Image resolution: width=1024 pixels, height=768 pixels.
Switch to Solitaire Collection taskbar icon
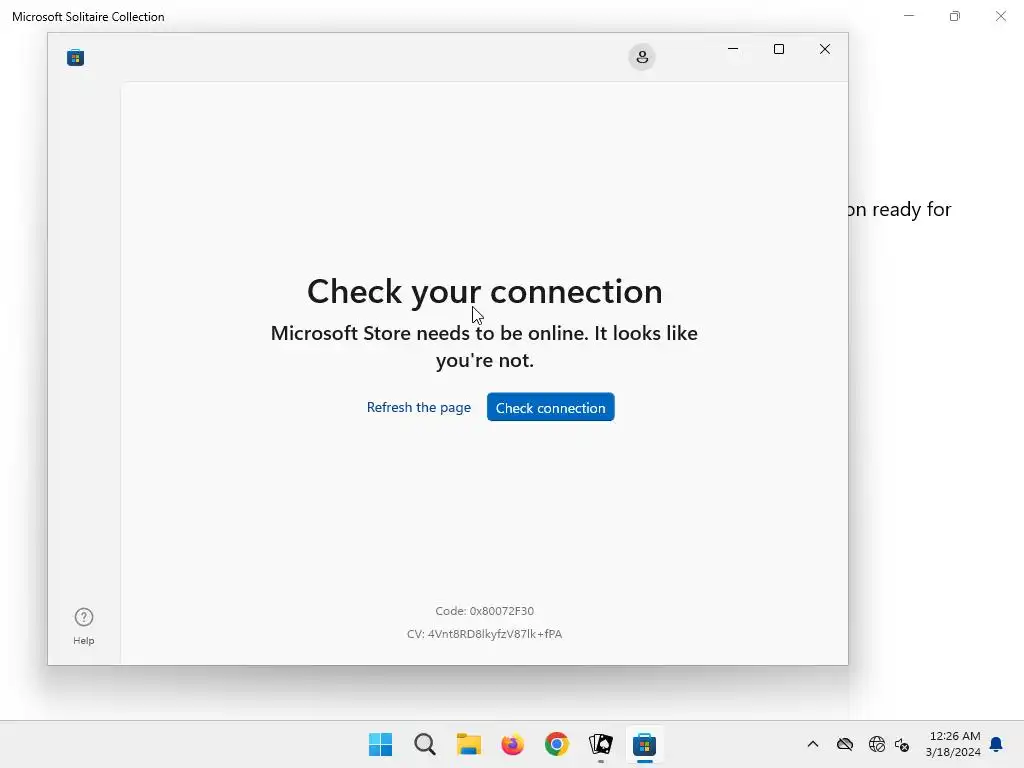pos(601,744)
